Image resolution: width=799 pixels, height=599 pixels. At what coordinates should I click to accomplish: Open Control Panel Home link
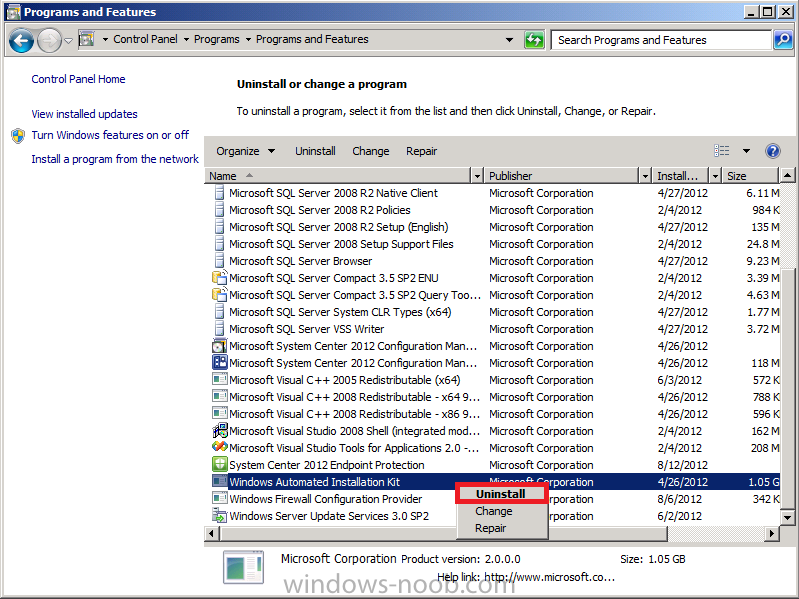click(78, 79)
